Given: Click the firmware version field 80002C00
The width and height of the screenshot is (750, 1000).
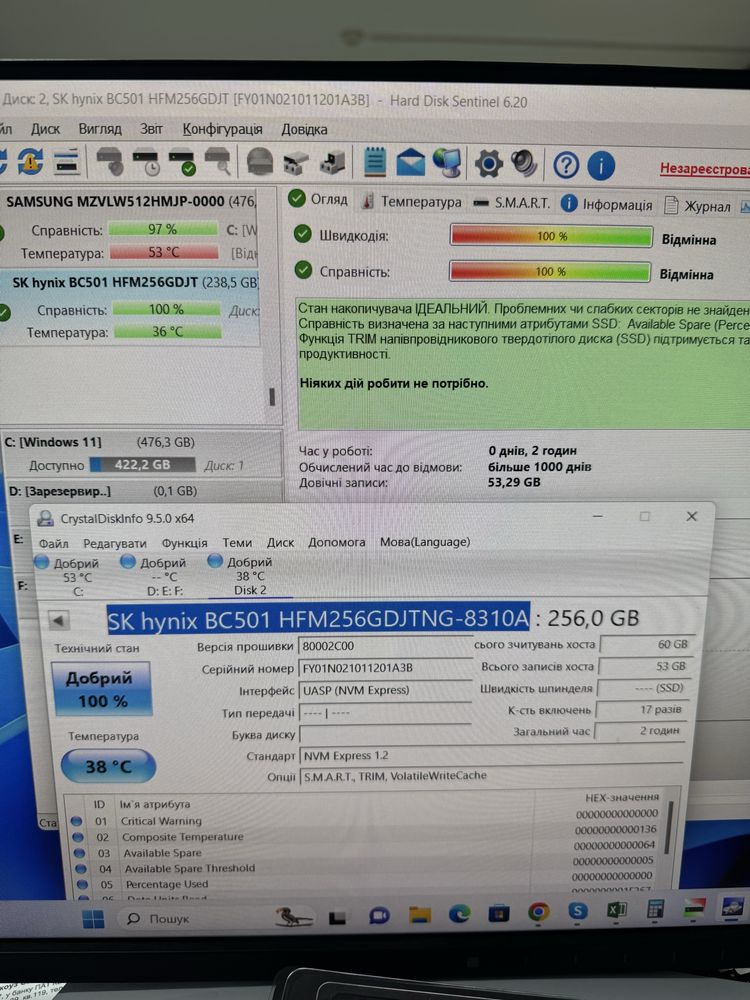Looking at the screenshot, I should click(385, 645).
